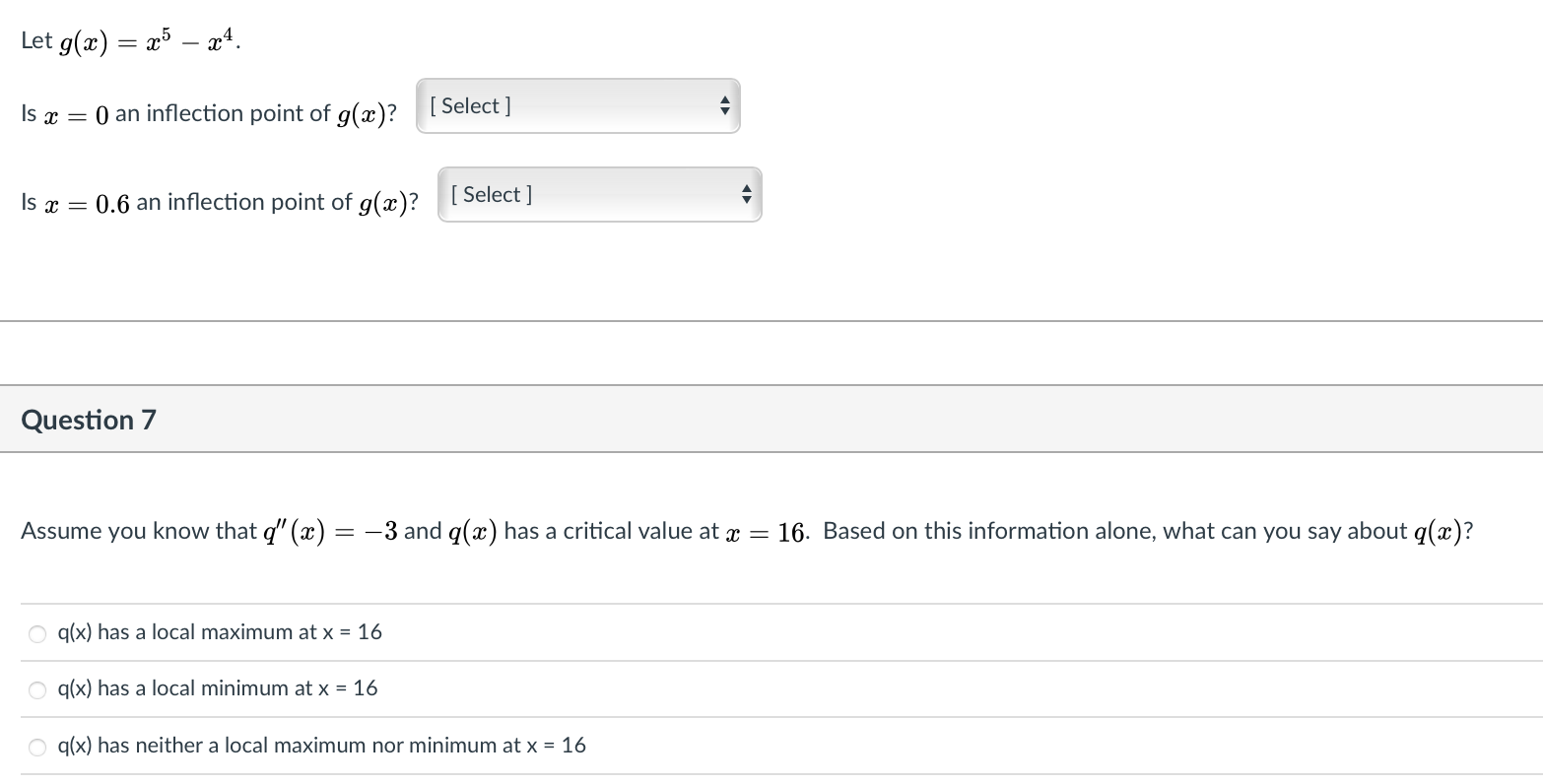This screenshot has height=784, width=1543.
Task: Click the downward chevron in the x = 0.6 selector
Action: coord(748,199)
